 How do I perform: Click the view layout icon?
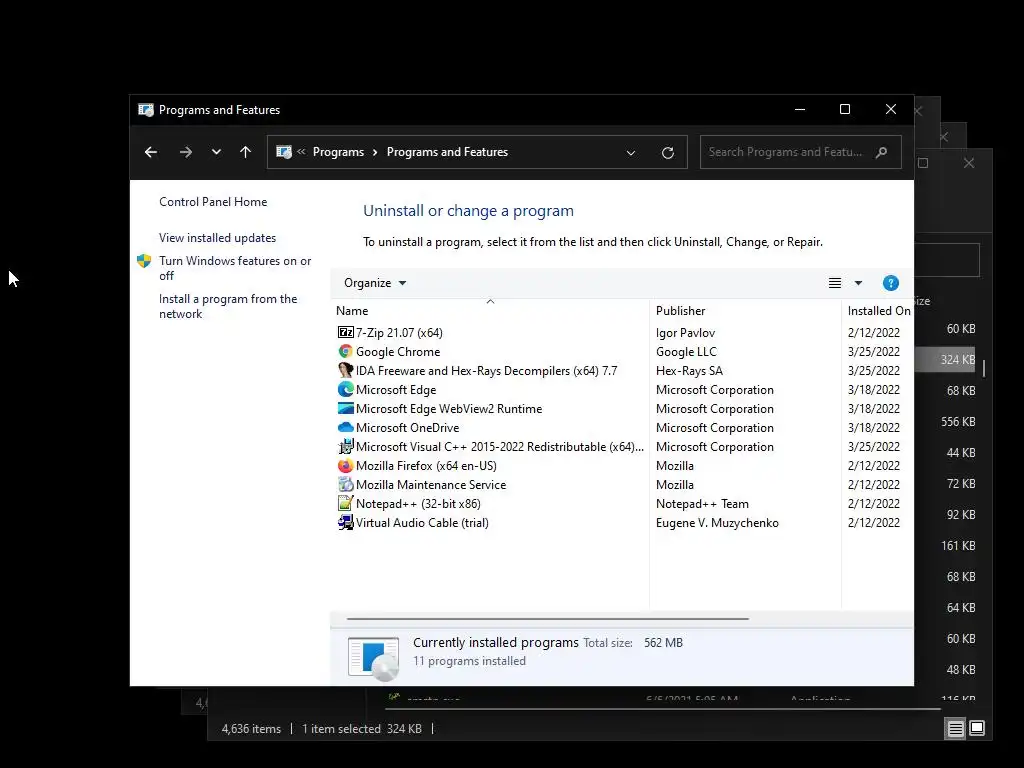[835, 283]
